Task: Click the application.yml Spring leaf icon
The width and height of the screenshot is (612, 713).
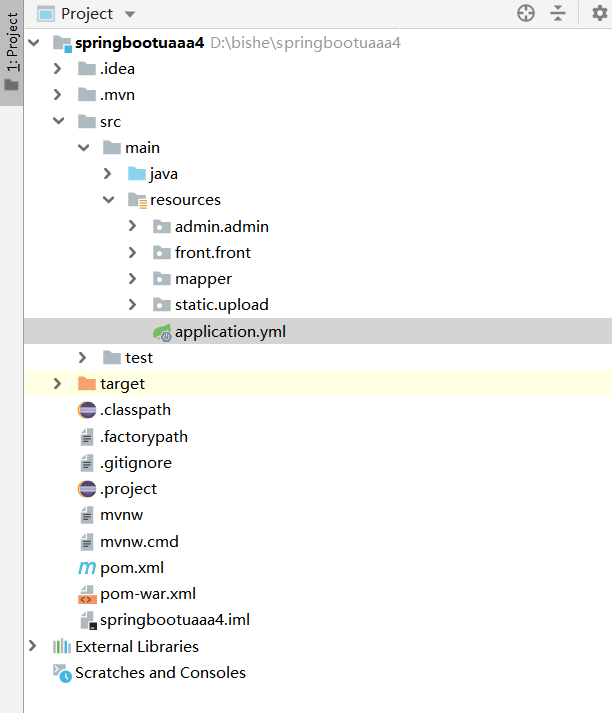Action: click(x=162, y=332)
